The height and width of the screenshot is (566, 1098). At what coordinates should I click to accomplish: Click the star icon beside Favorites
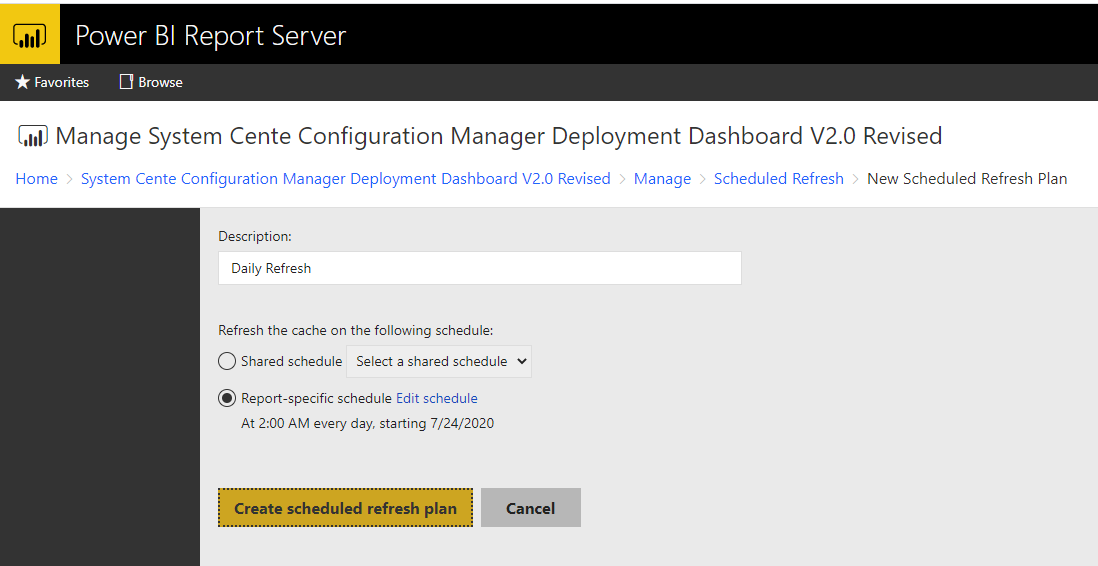coord(22,82)
